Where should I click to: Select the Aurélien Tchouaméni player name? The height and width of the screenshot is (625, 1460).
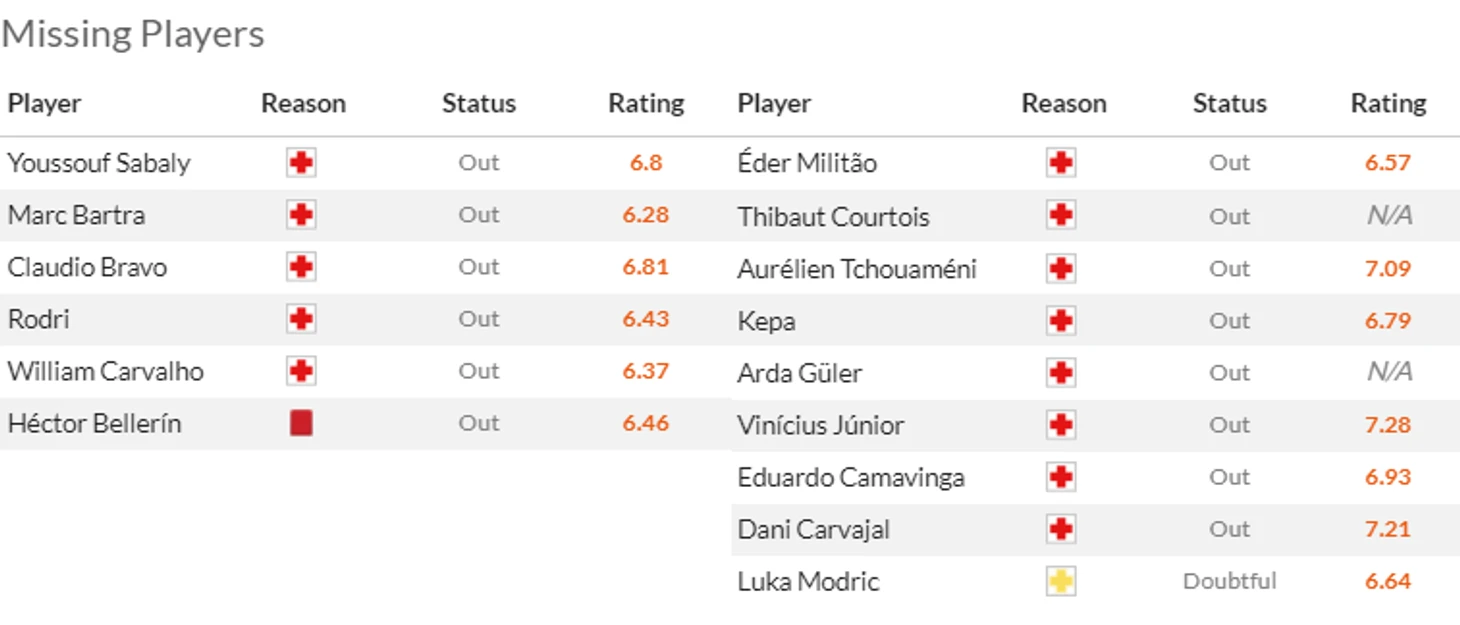click(857, 269)
